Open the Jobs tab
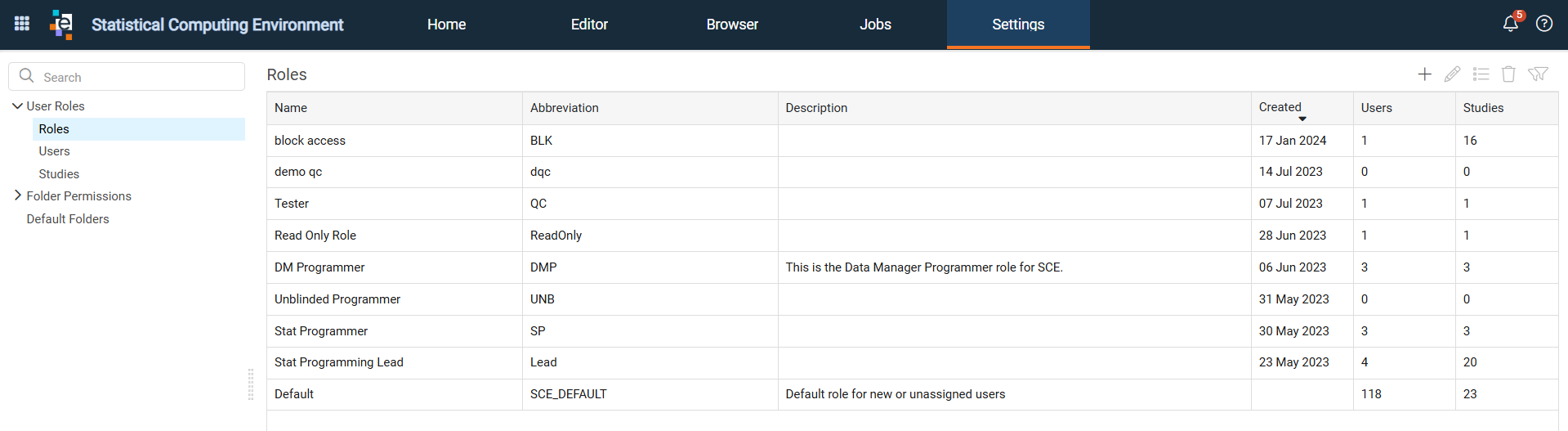This screenshot has height=431, width=1568. tap(875, 25)
